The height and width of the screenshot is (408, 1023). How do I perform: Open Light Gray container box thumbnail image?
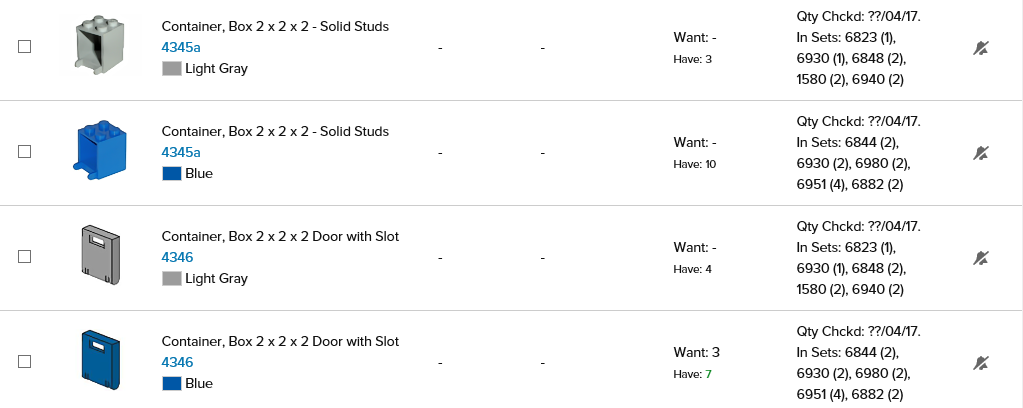[103, 45]
